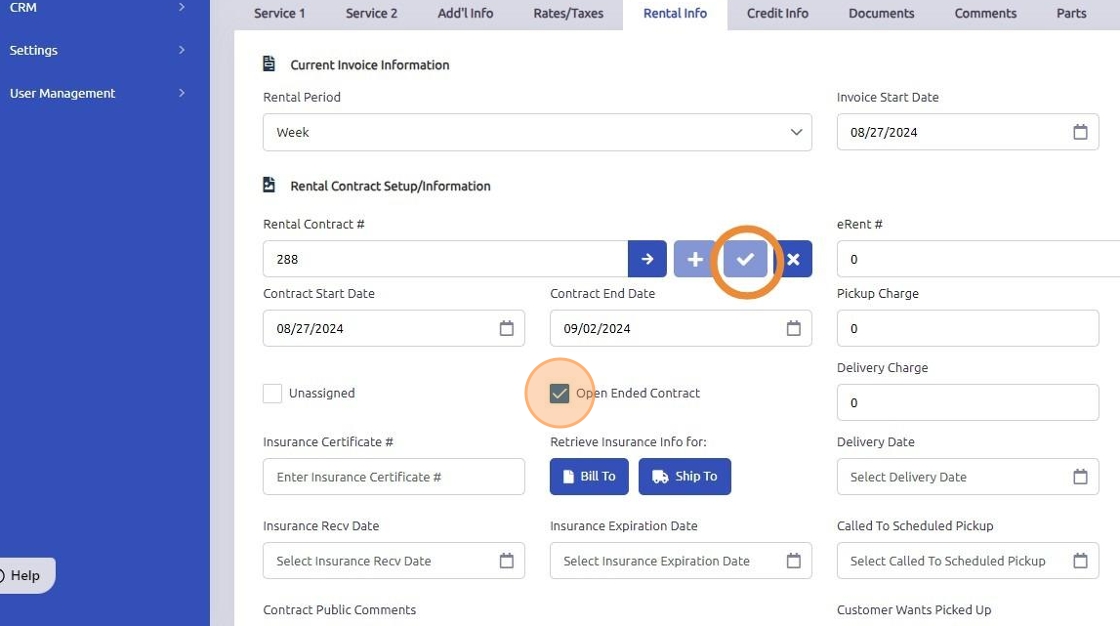Click the Insurance Certificate # input field
The width and height of the screenshot is (1120, 626).
(393, 477)
